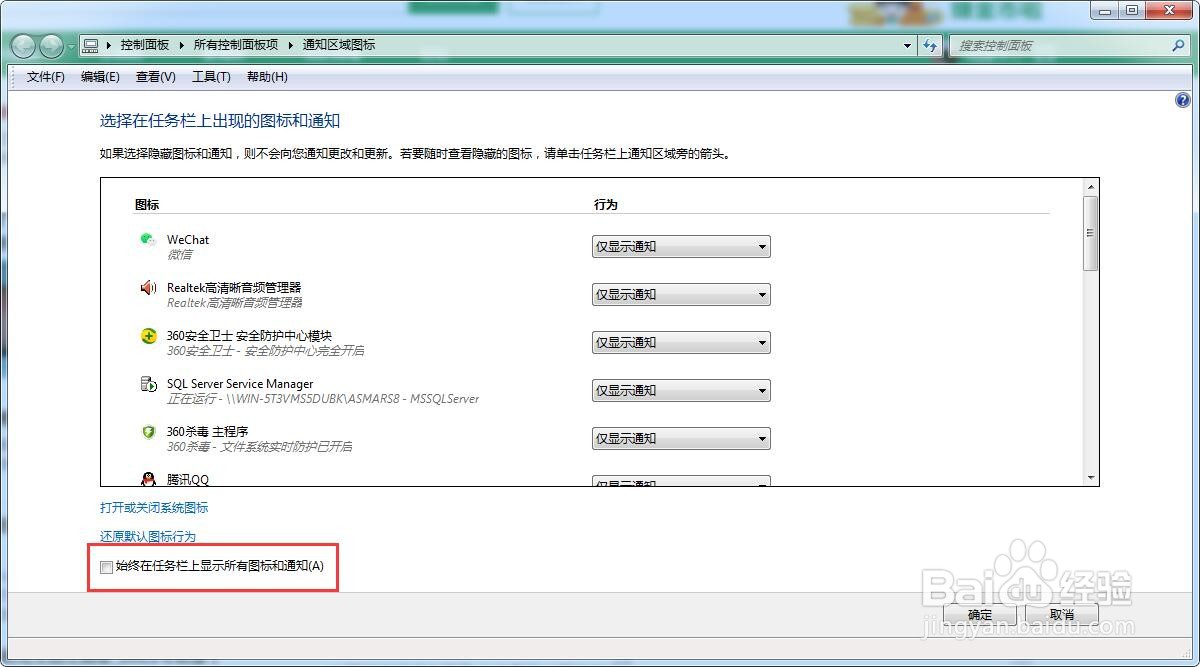The width and height of the screenshot is (1200, 667).
Task: Open behavior dropdown for 360安全卫士
Action: (x=681, y=342)
